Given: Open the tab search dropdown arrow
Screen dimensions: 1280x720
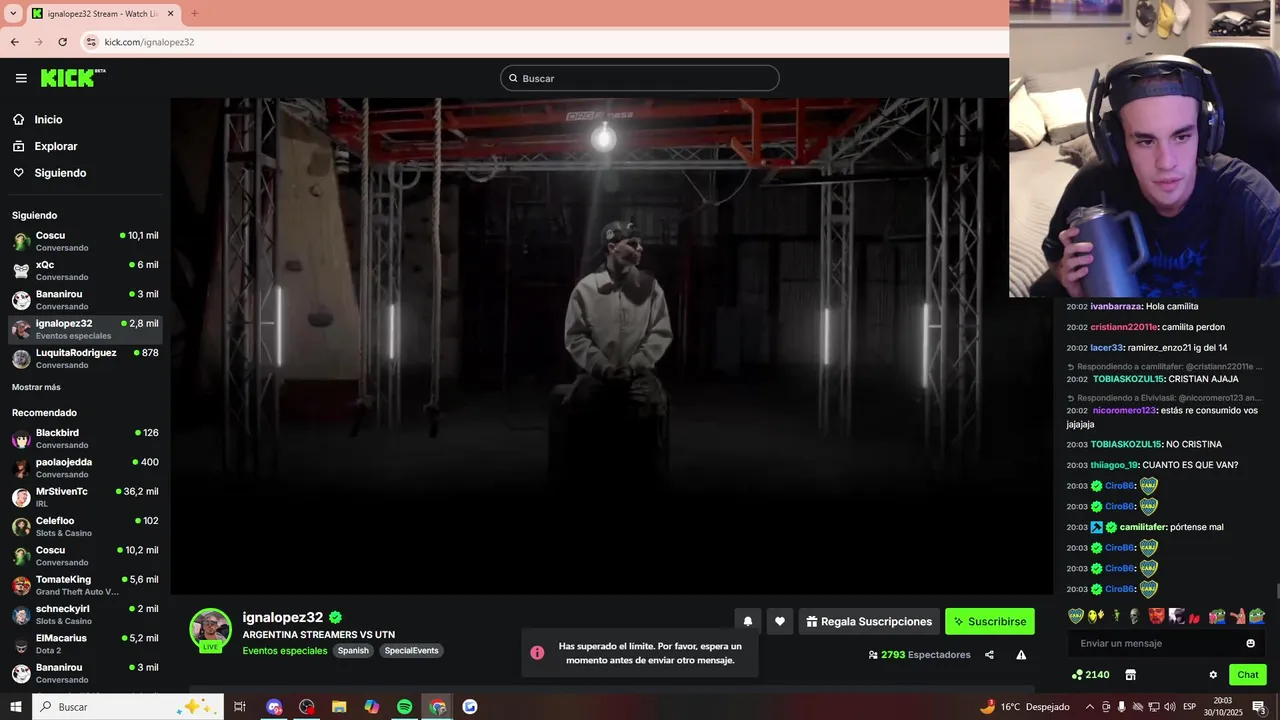Looking at the screenshot, I should tap(13, 14).
